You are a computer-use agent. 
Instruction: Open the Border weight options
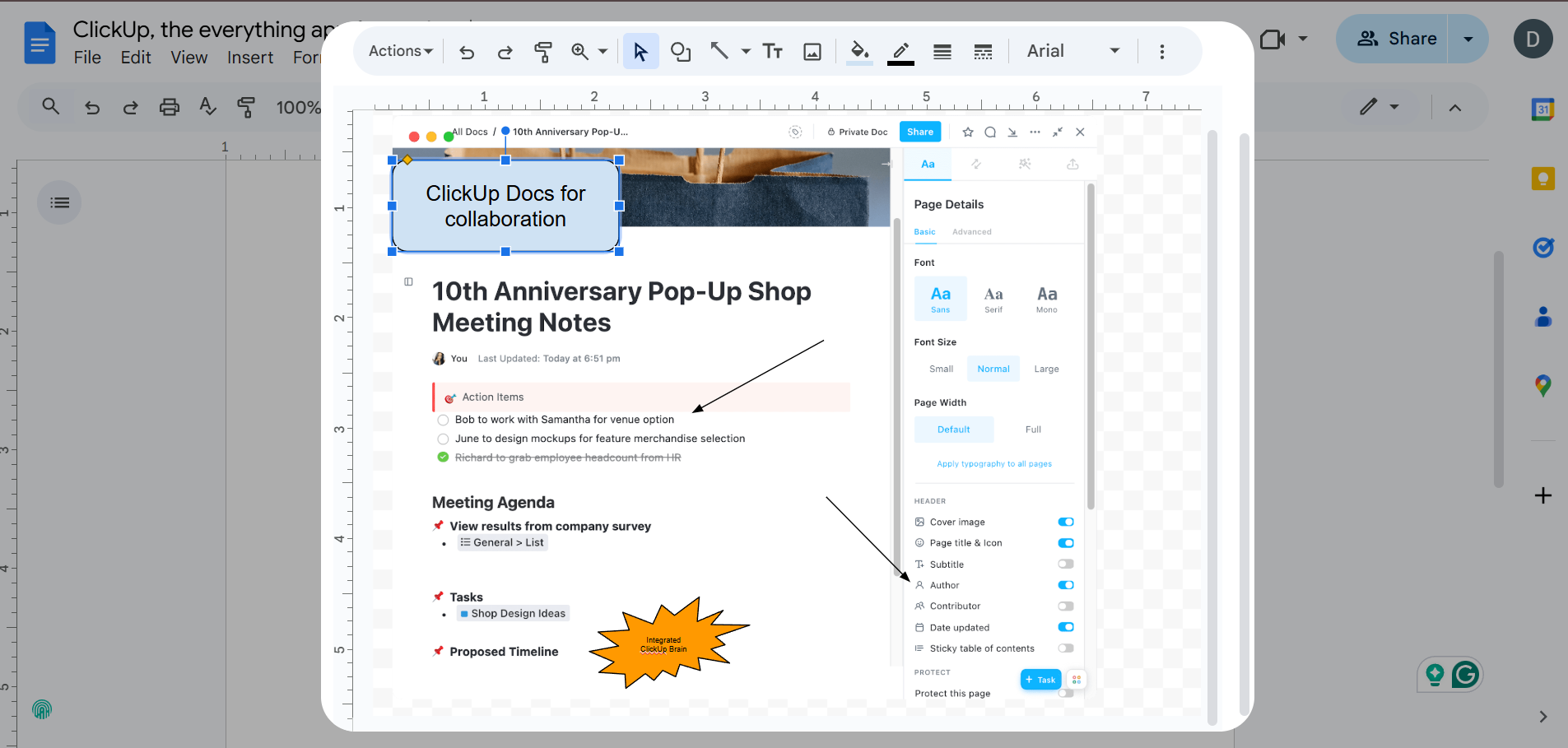[941, 51]
